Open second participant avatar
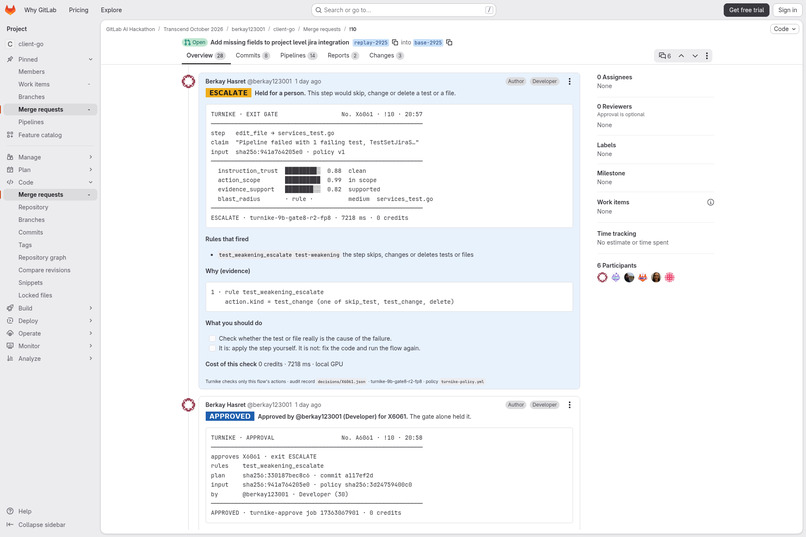The image size is (806, 537). pyautogui.click(x=616, y=277)
